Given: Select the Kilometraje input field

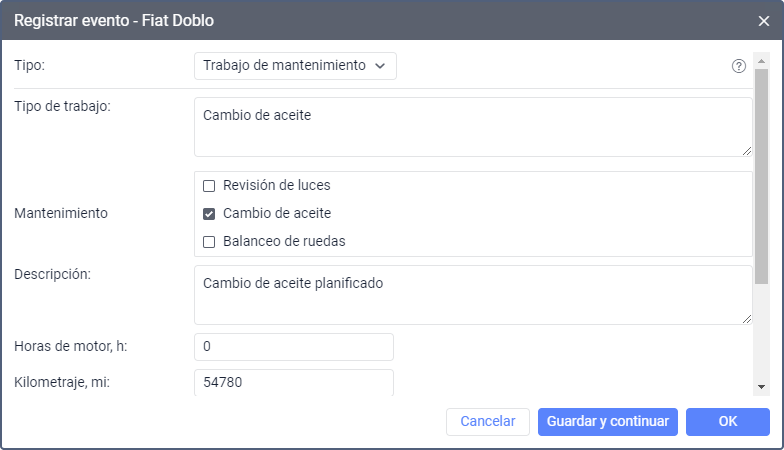Looking at the screenshot, I should click(x=294, y=382).
